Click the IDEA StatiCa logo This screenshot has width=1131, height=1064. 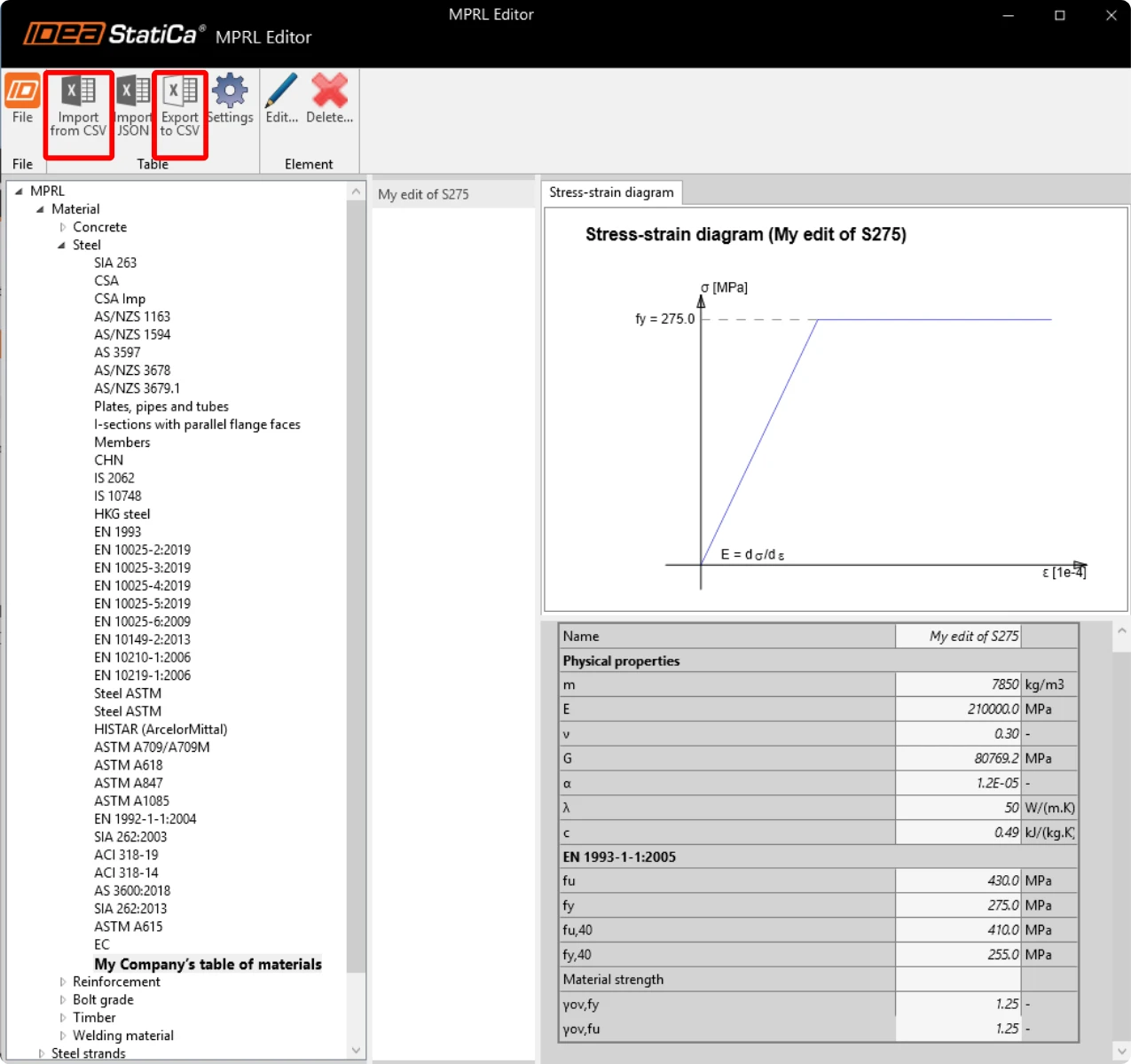coord(114,34)
